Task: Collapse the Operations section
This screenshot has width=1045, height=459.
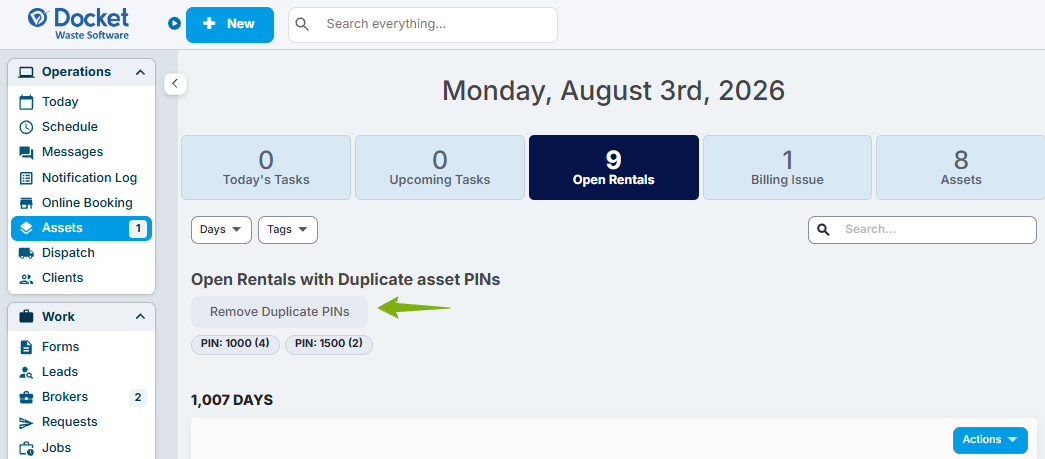Action: coord(140,72)
